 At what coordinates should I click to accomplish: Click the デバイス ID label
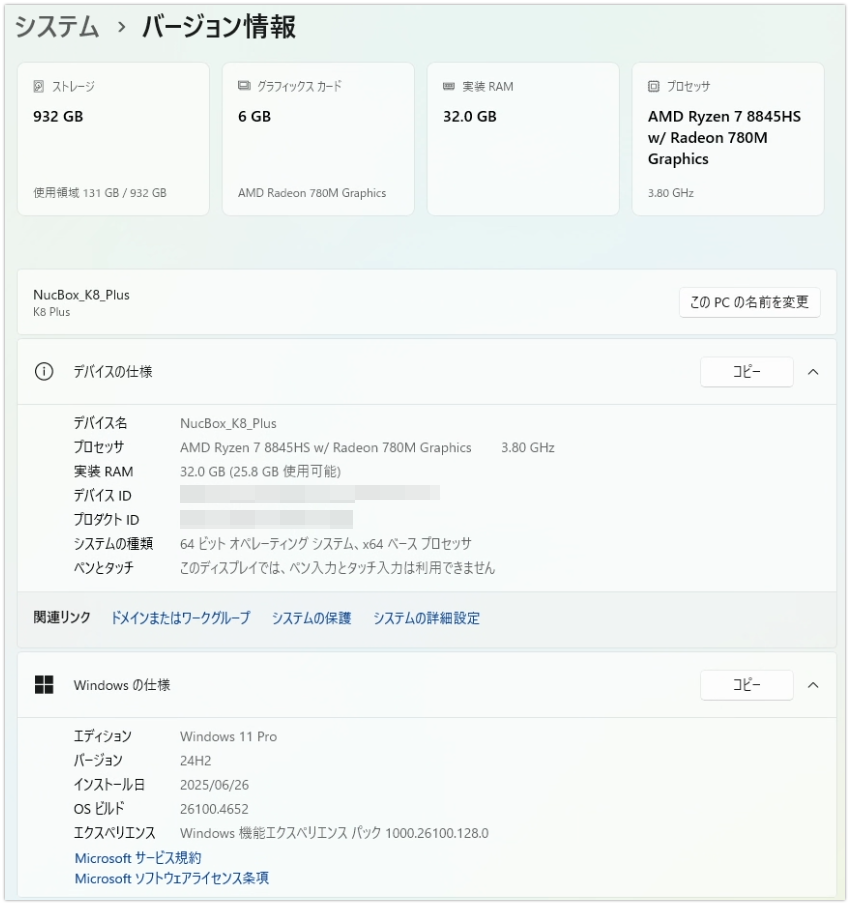pyautogui.click(x=103, y=496)
